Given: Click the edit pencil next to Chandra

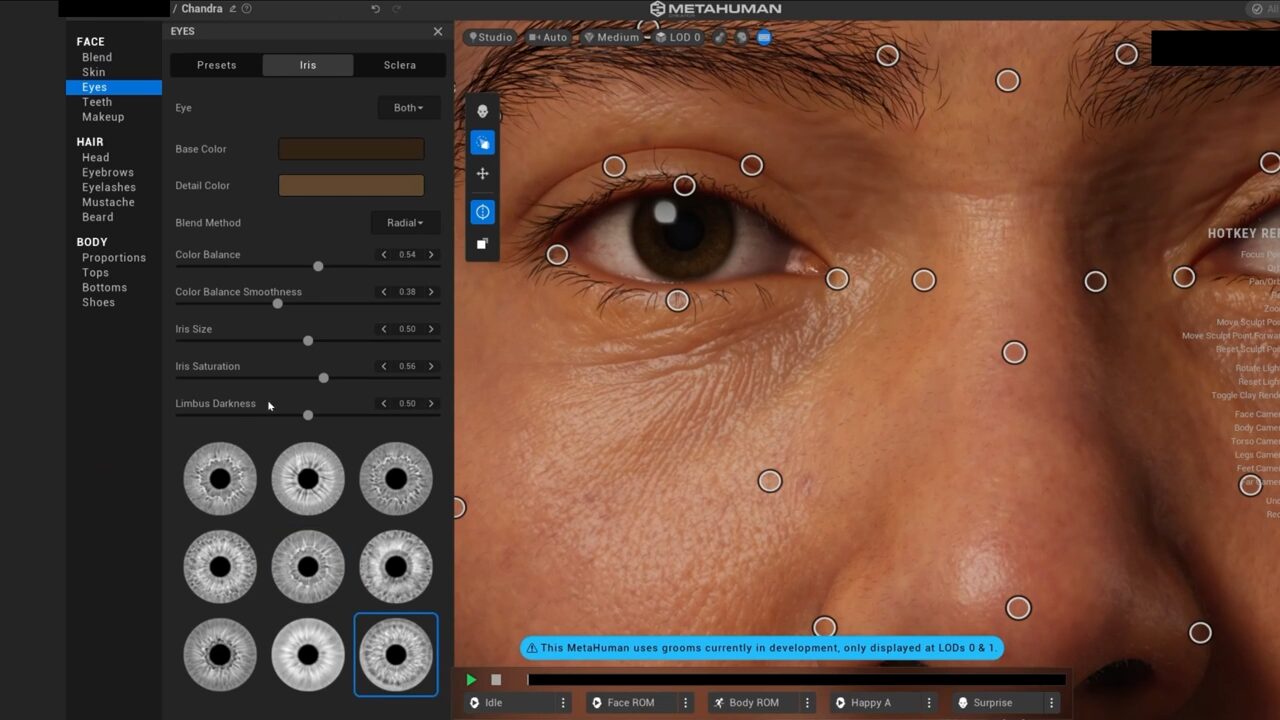Looking at the screenshot, I should point(233,9).
